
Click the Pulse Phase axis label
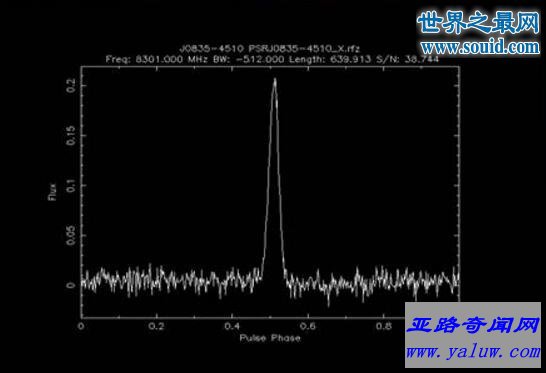point(270,338)
